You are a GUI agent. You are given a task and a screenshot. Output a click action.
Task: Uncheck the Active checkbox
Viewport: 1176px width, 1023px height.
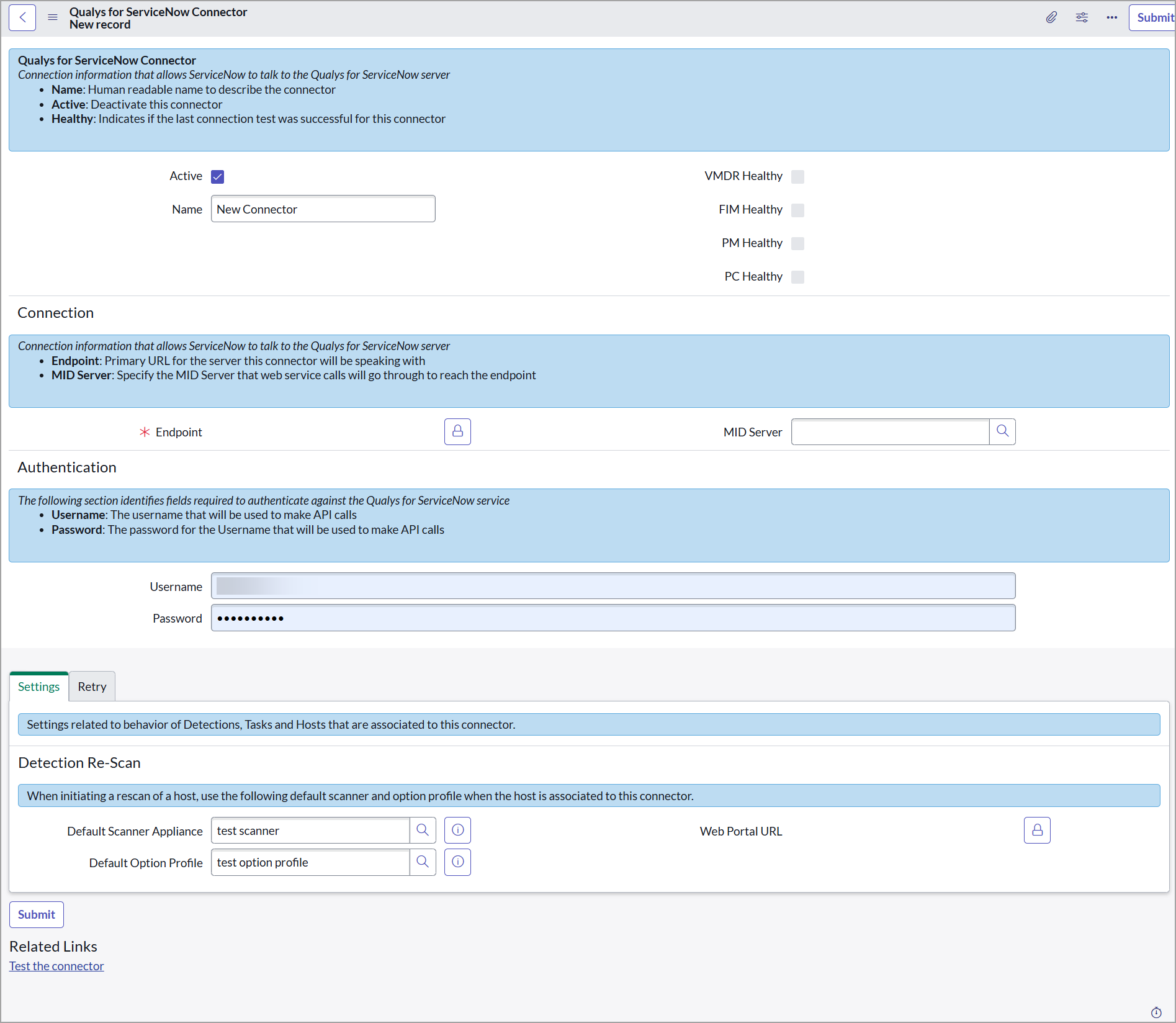[217, 177]
